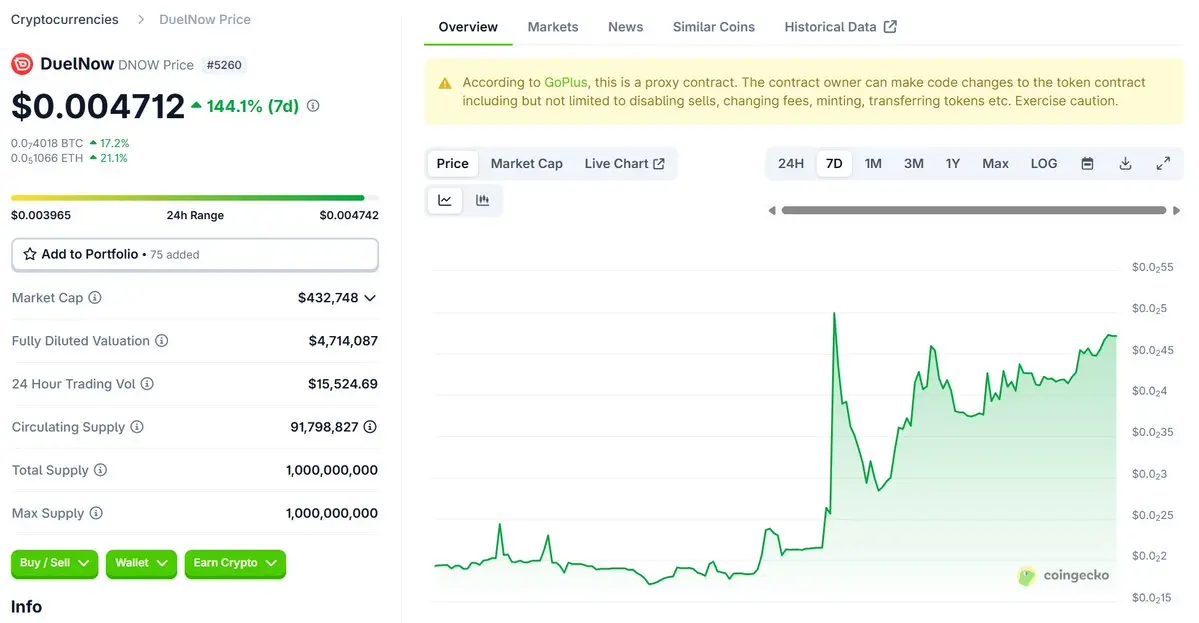Viewport: 1199px width, 623px height.
Task: Switch to the Markets tab
Action: [553, 27]
